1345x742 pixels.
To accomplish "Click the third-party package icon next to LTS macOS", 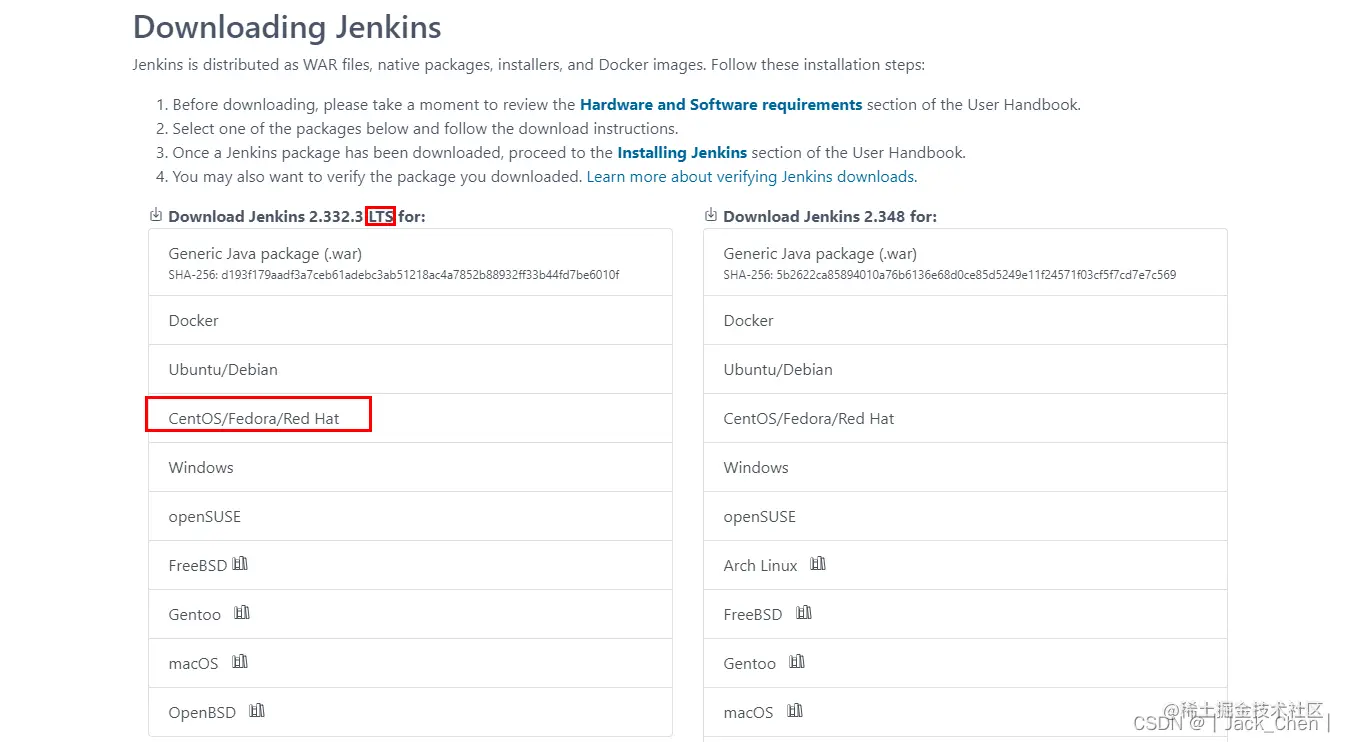I will coord(239,662).
